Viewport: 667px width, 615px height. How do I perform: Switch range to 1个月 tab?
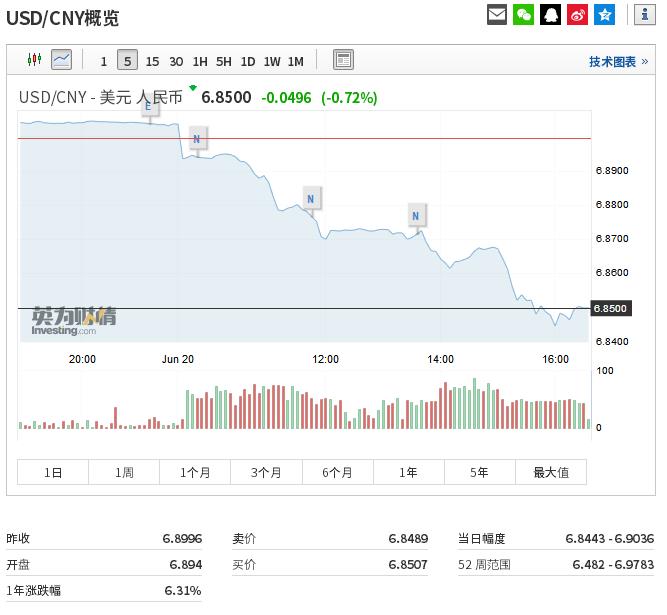coord(195,472)
